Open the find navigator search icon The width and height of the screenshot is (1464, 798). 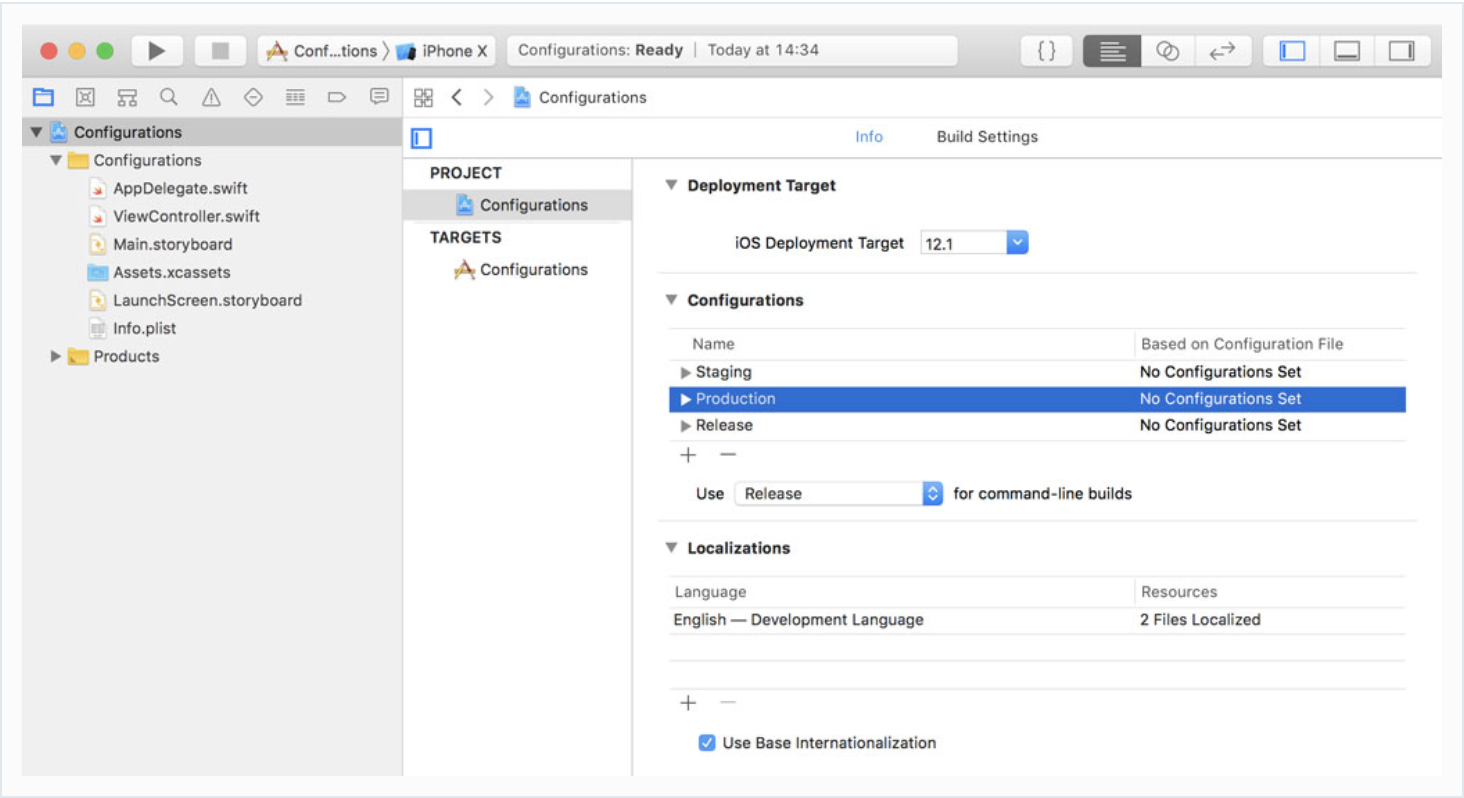coord(169,97)
